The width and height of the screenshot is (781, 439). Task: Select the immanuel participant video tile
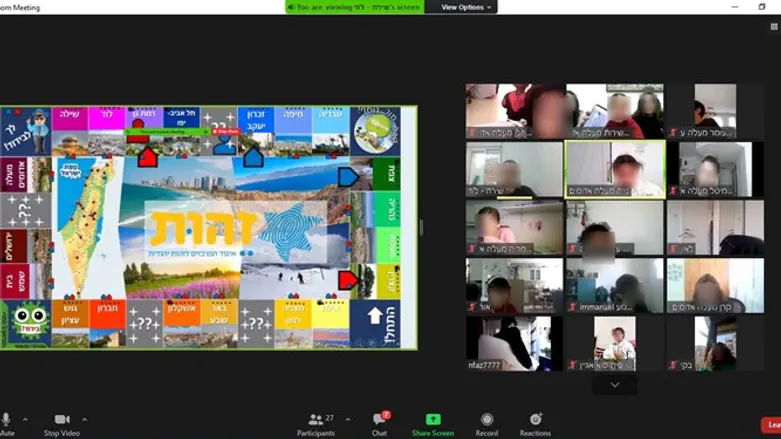tap(614, 285)
